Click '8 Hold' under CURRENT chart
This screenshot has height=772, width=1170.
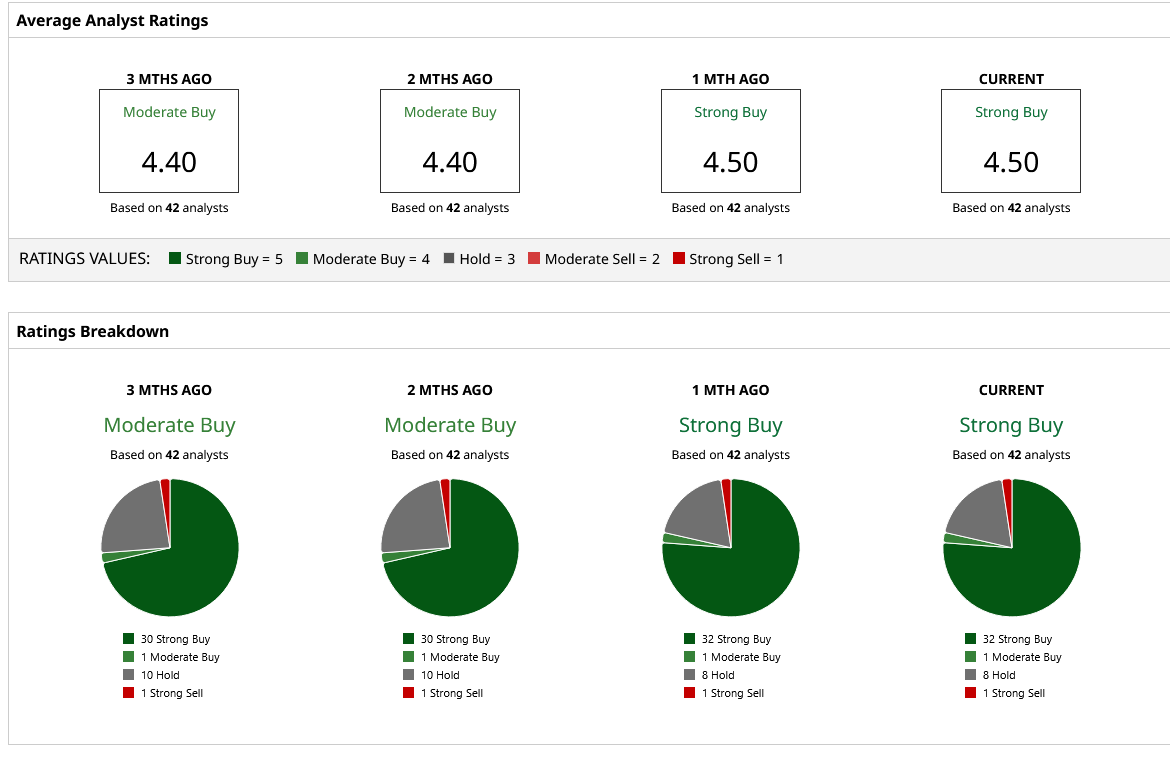point(990,675)
